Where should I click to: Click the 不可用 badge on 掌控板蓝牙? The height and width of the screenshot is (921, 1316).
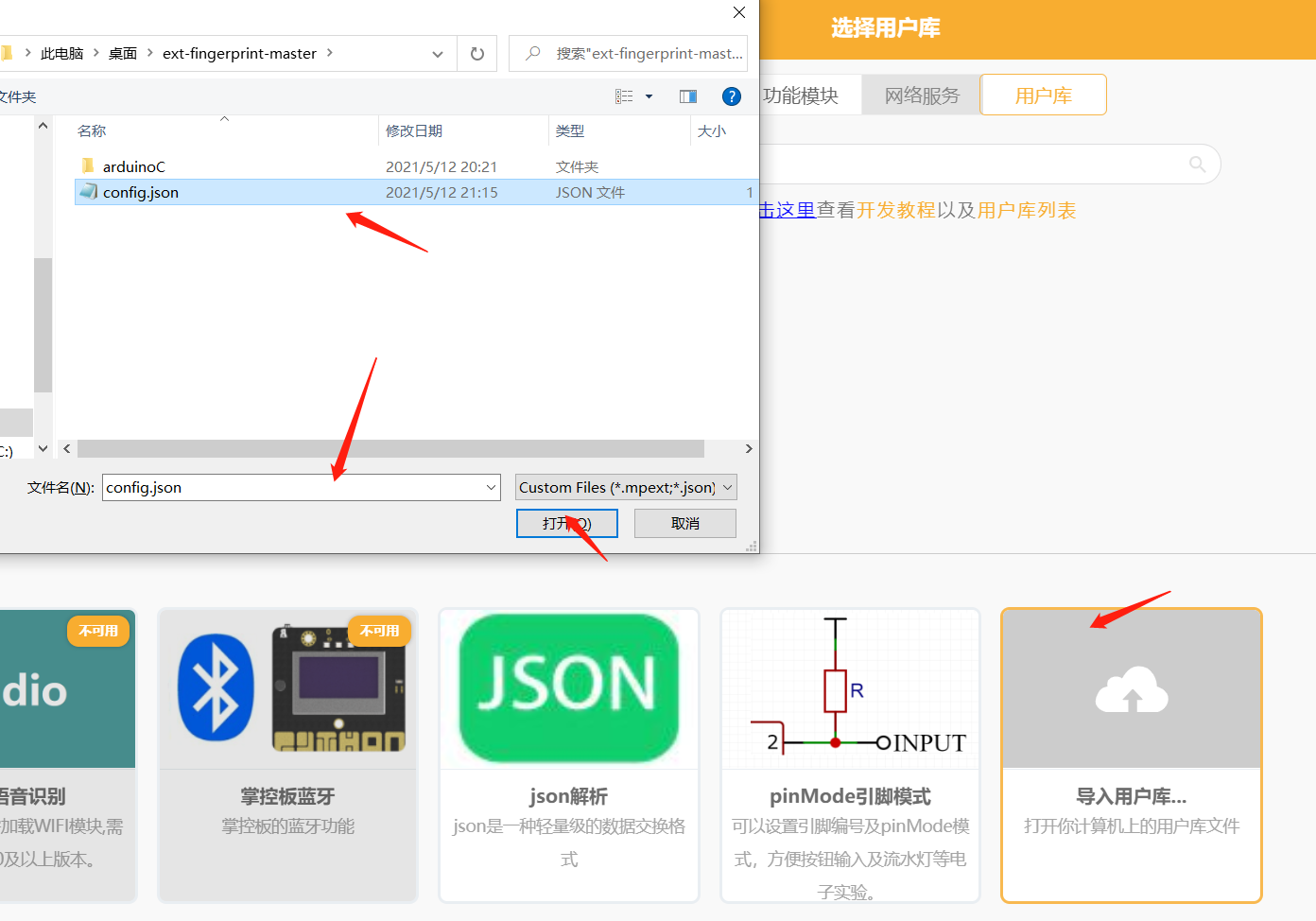[380, 631]
